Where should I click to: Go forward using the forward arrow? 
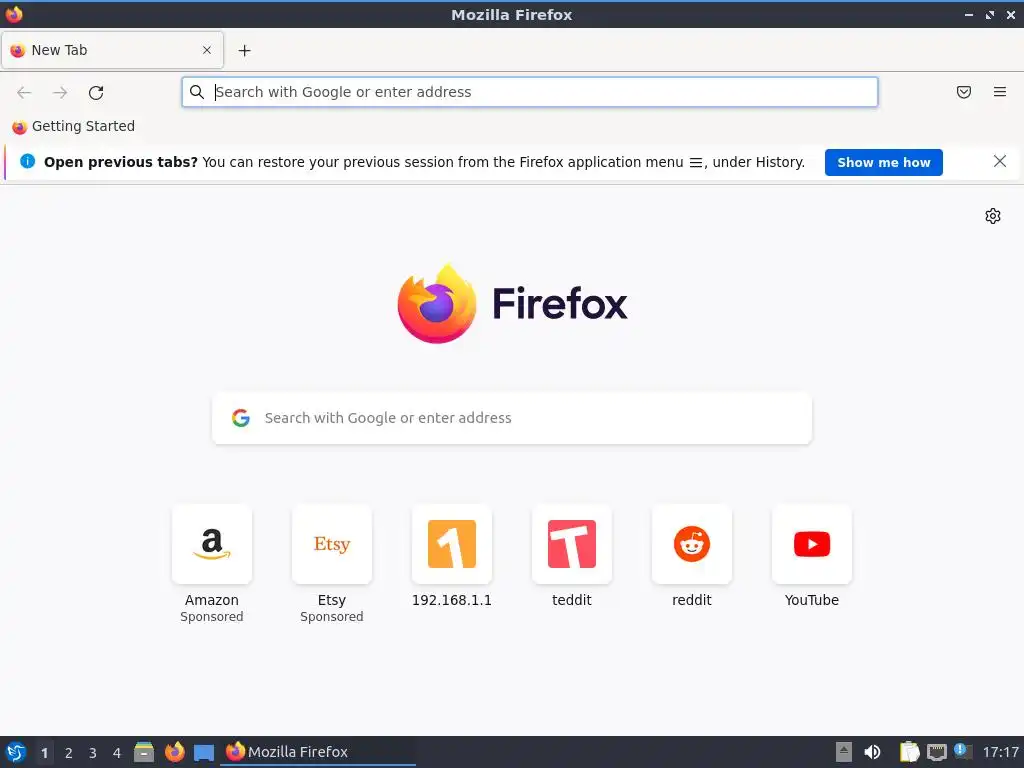tap(60, 93)
